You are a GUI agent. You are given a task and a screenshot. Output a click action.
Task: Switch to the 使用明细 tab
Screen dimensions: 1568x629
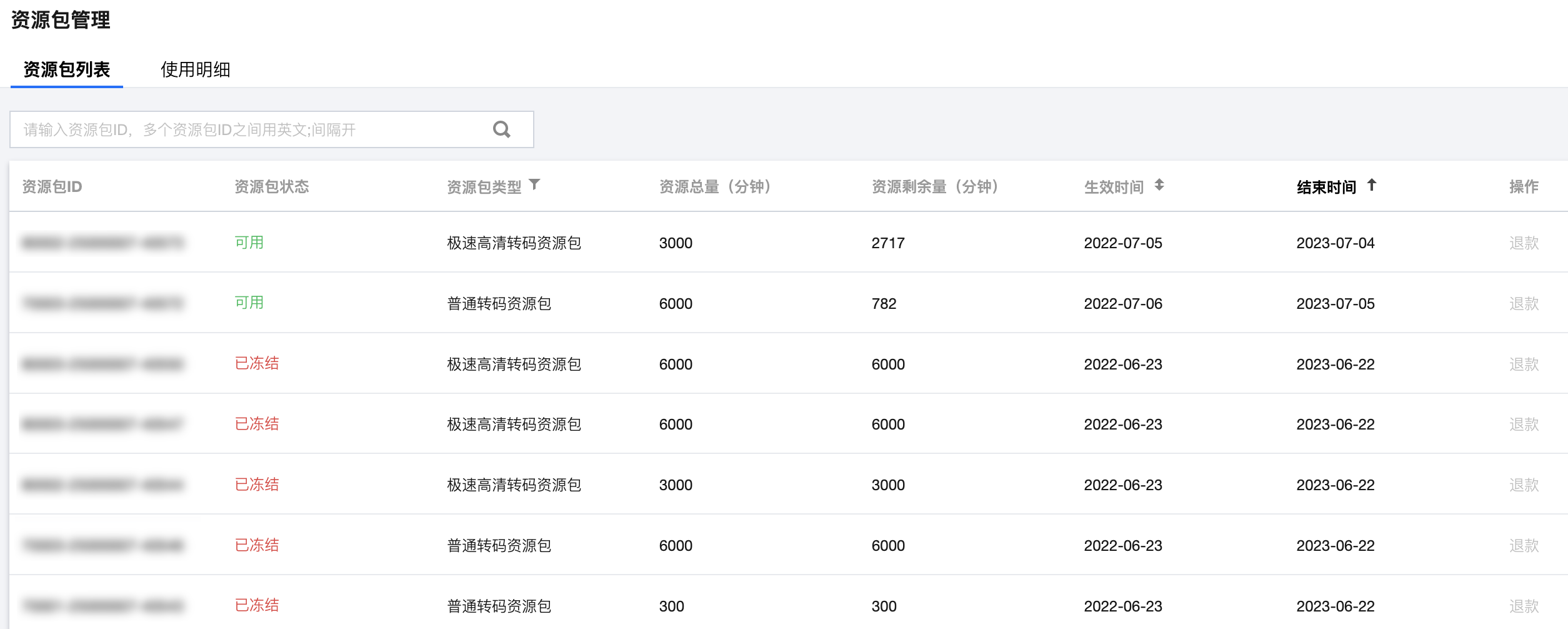195,69
